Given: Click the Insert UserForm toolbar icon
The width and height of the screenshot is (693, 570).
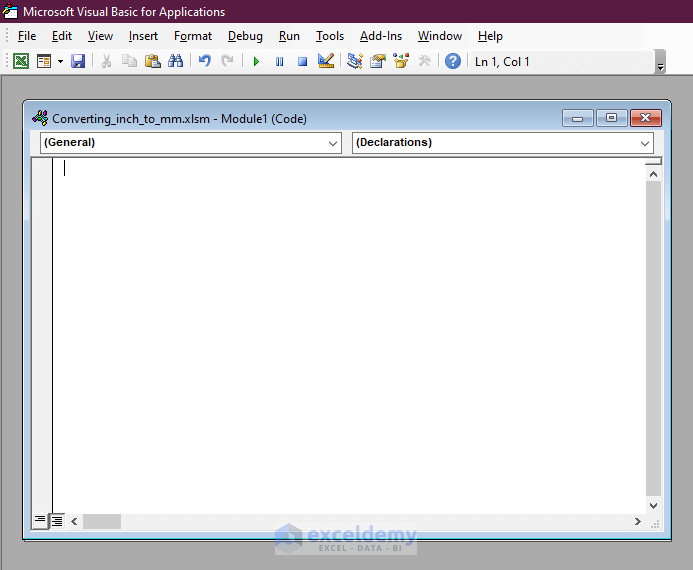Looking at the screenshot, I should pos(44,61).
